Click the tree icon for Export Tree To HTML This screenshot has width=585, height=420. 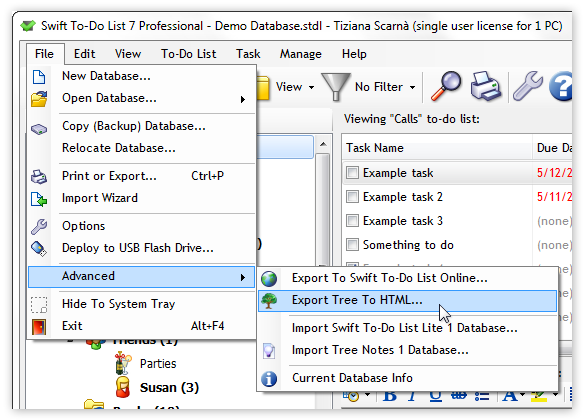269,301
